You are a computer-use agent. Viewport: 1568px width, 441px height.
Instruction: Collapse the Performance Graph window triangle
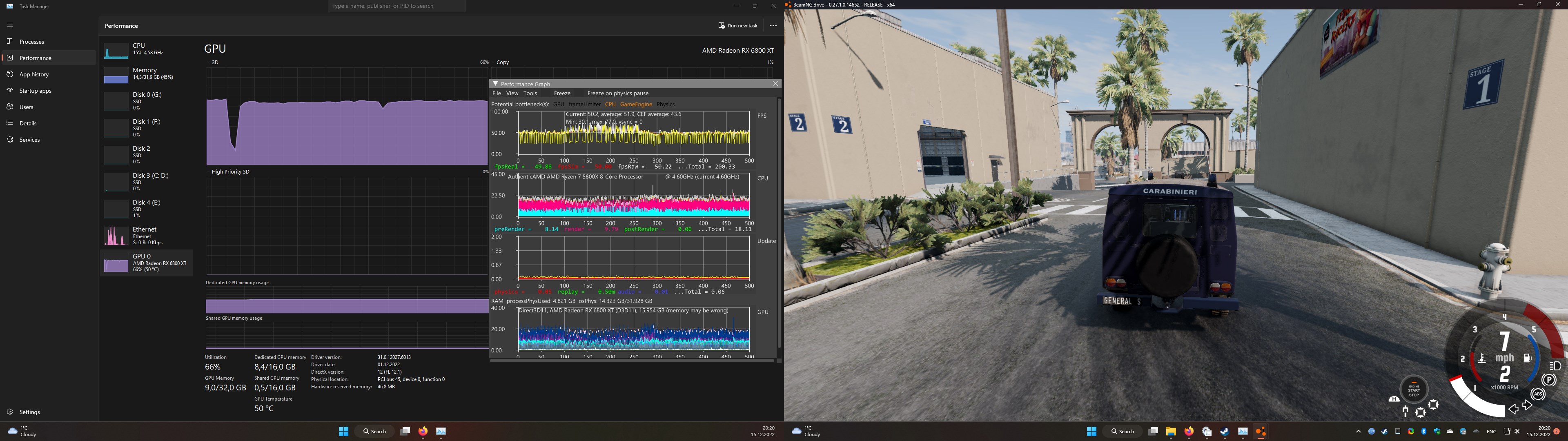(495, 84)
